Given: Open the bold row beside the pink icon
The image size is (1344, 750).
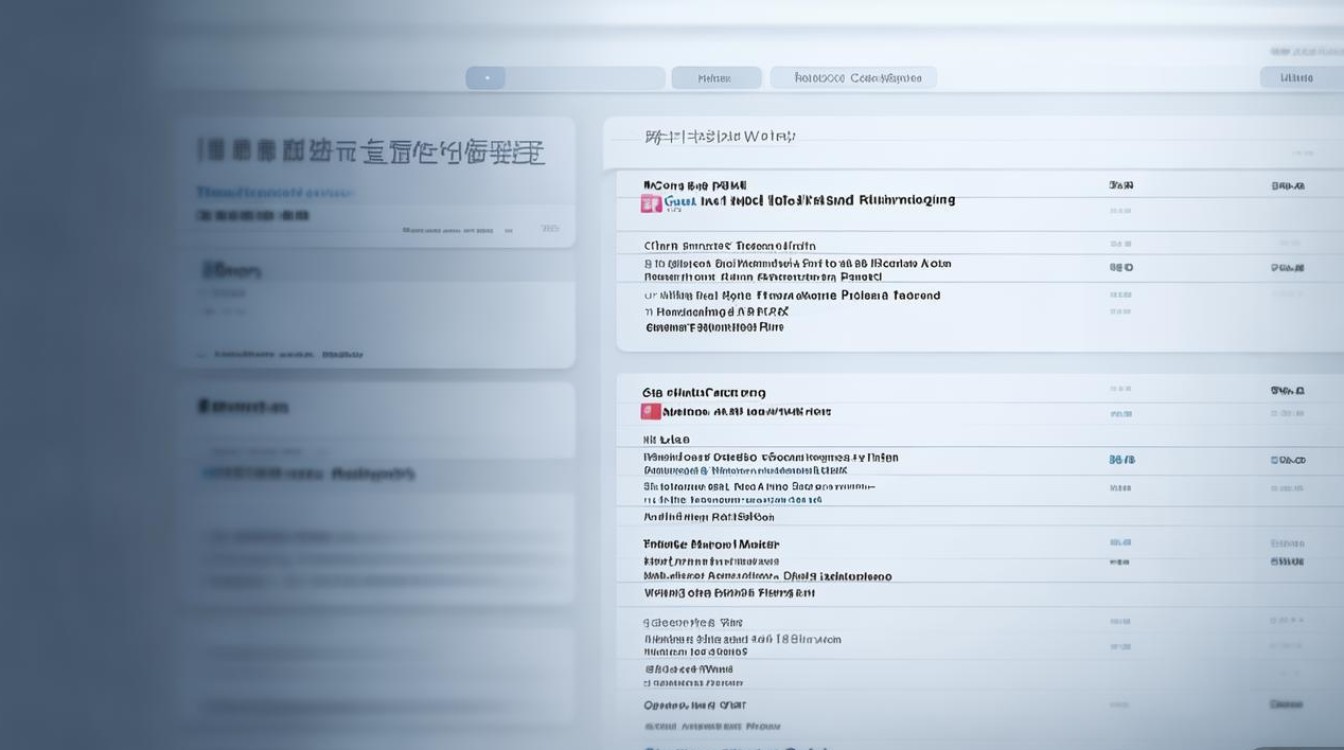Looking at the screenshot, I should pos(810,200).
